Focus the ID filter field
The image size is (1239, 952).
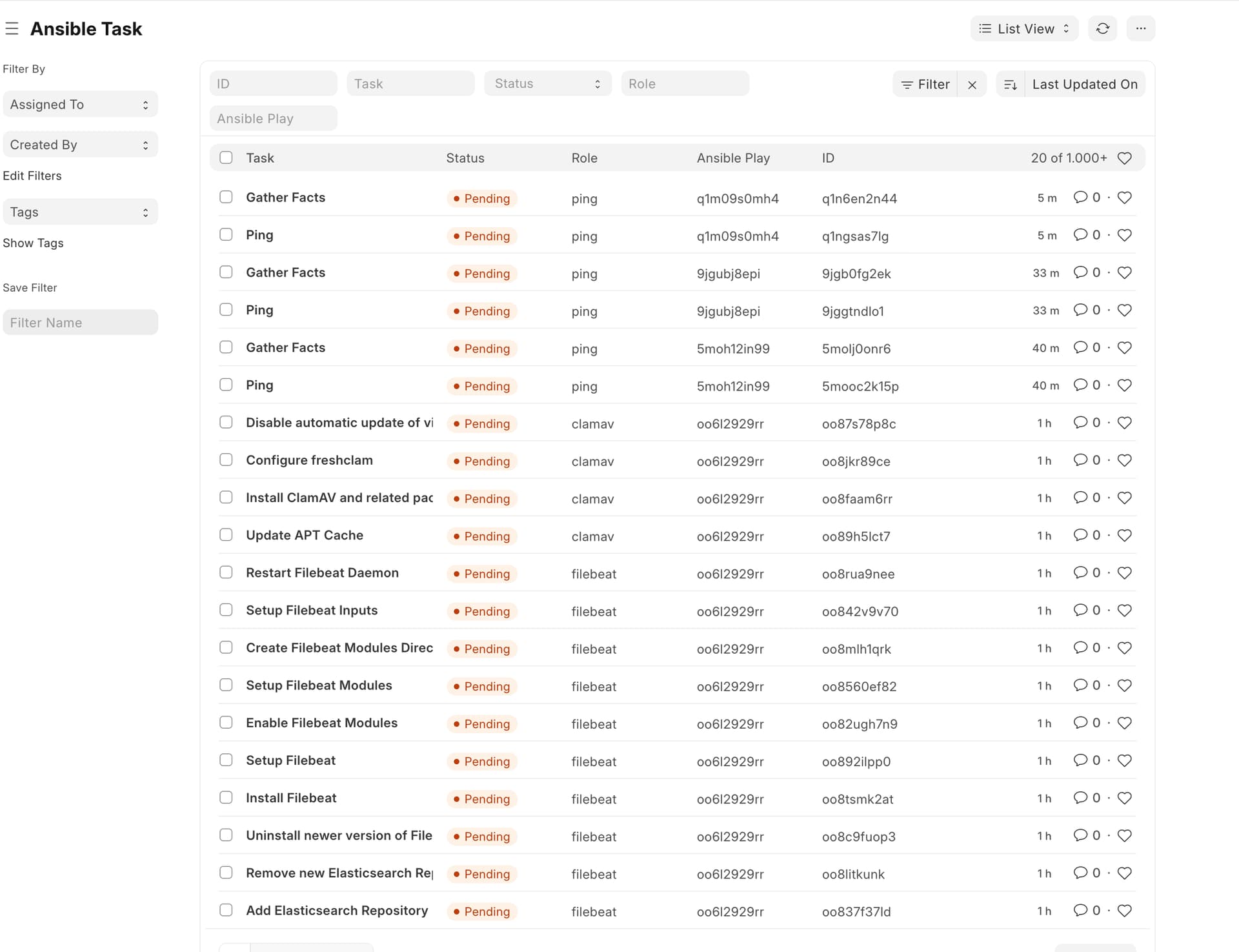[274, 84]
